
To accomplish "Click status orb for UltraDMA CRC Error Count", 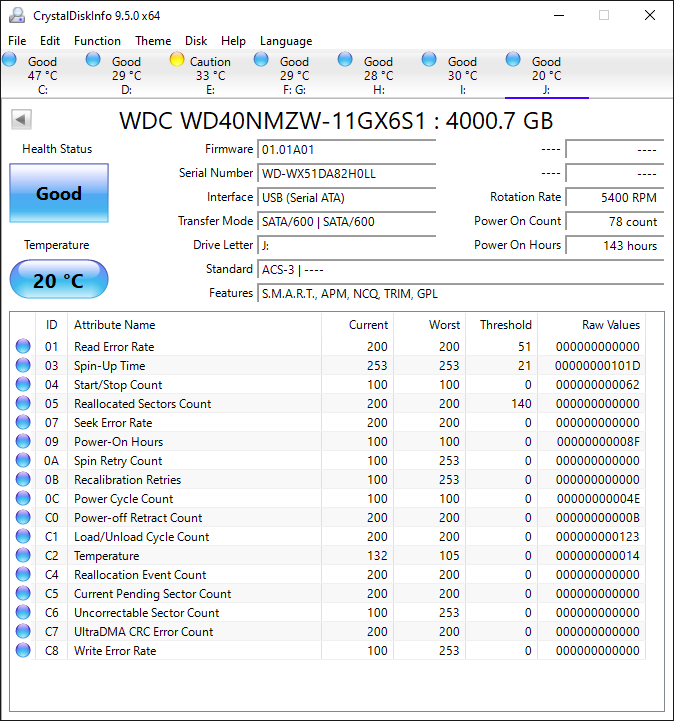I will (23, 631).
